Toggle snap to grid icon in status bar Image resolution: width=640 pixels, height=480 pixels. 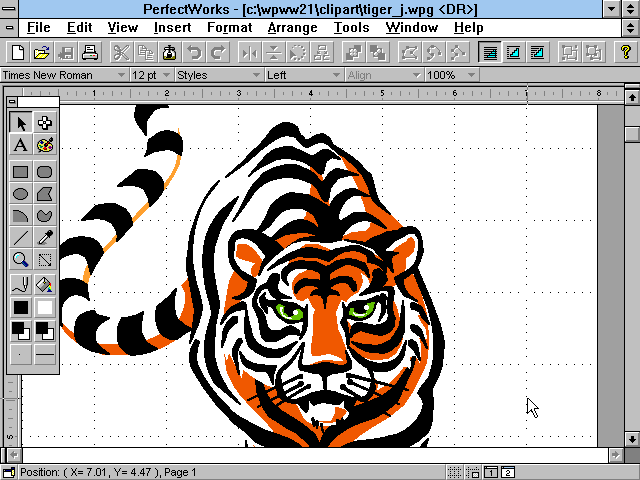point(473,473)
